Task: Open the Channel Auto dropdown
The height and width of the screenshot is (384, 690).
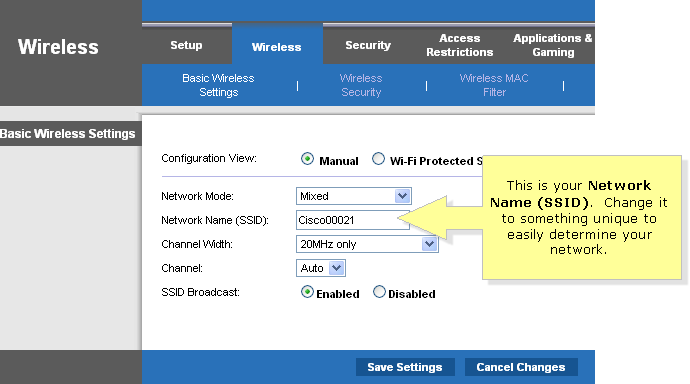Action: (x=337, y=268)
